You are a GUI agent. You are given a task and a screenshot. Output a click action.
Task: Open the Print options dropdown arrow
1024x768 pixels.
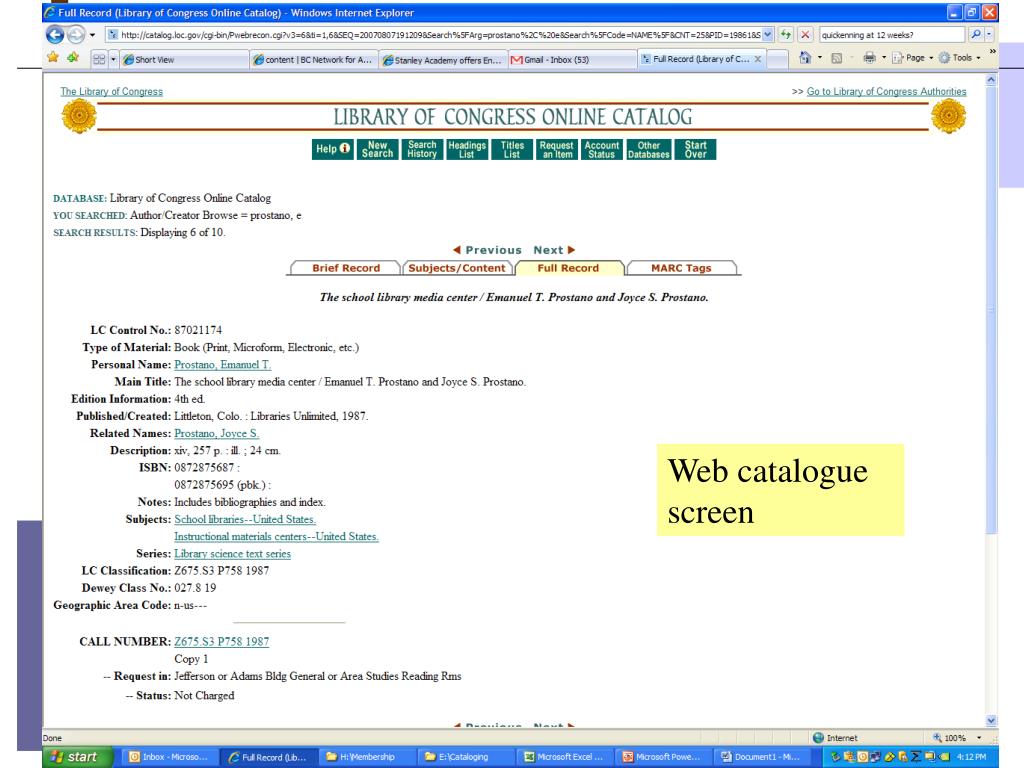tap(884, 58)
